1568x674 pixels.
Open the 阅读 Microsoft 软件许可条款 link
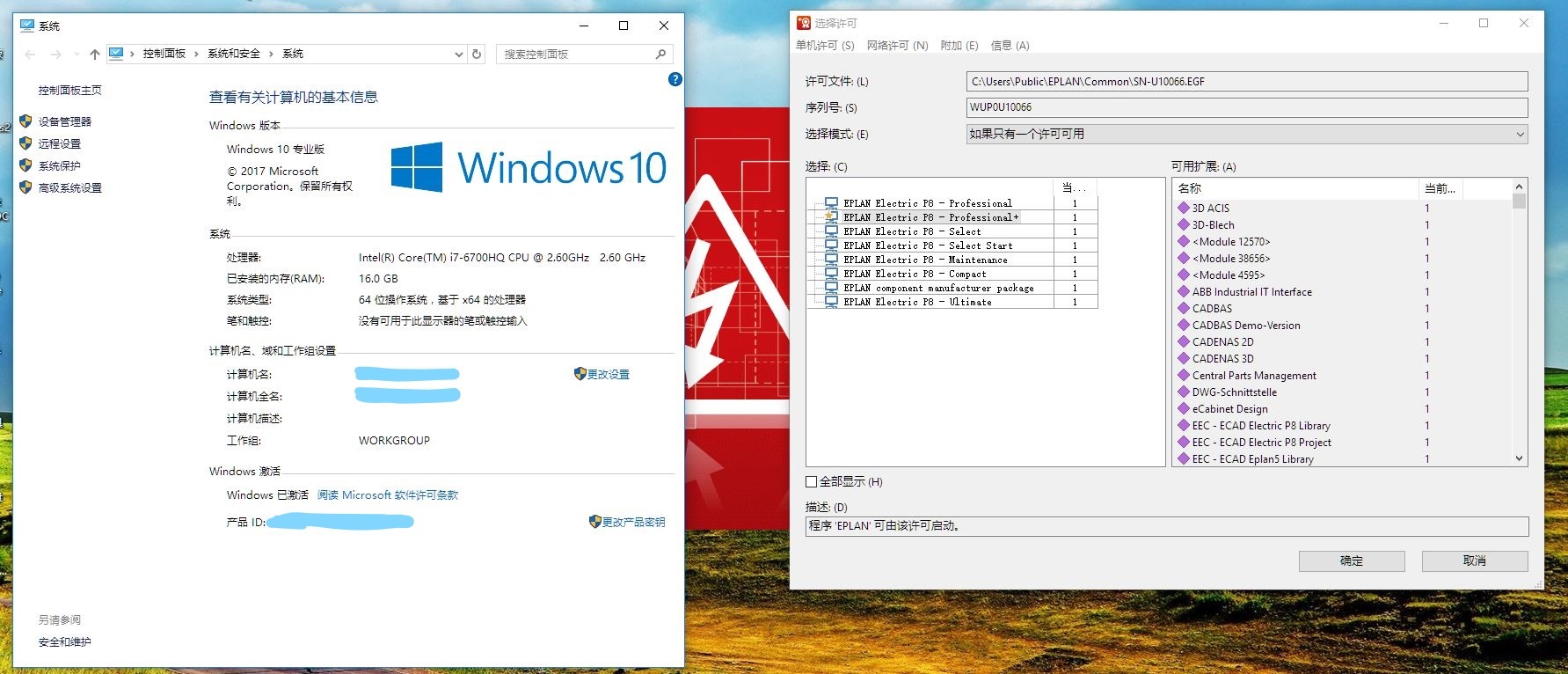(x=387, y=495)
